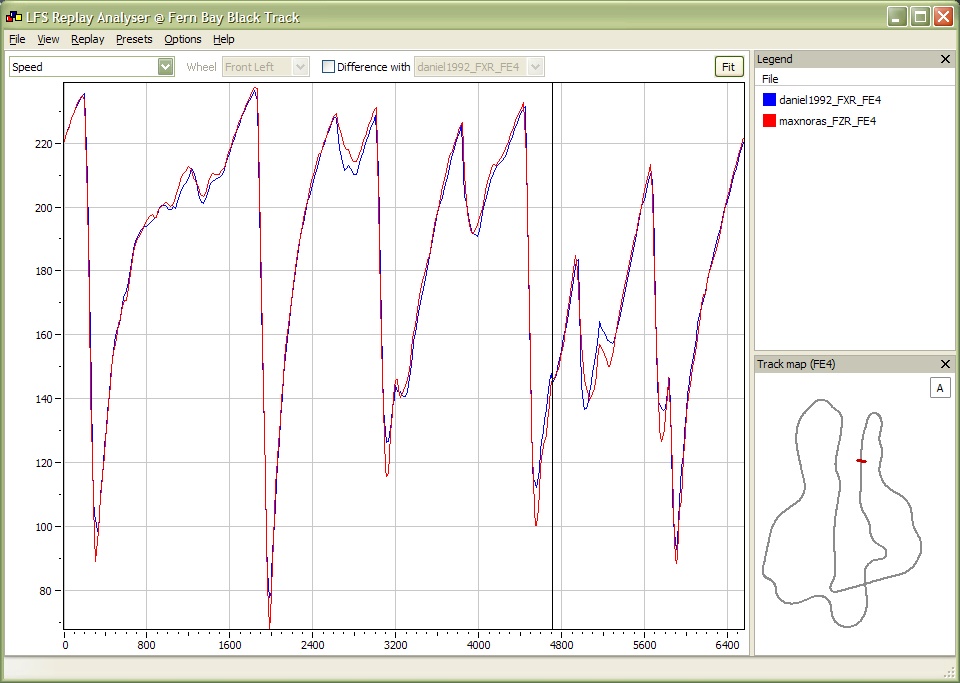Click the A button on track map
This screenshot has height=683, width=960.
coord(940,387)
